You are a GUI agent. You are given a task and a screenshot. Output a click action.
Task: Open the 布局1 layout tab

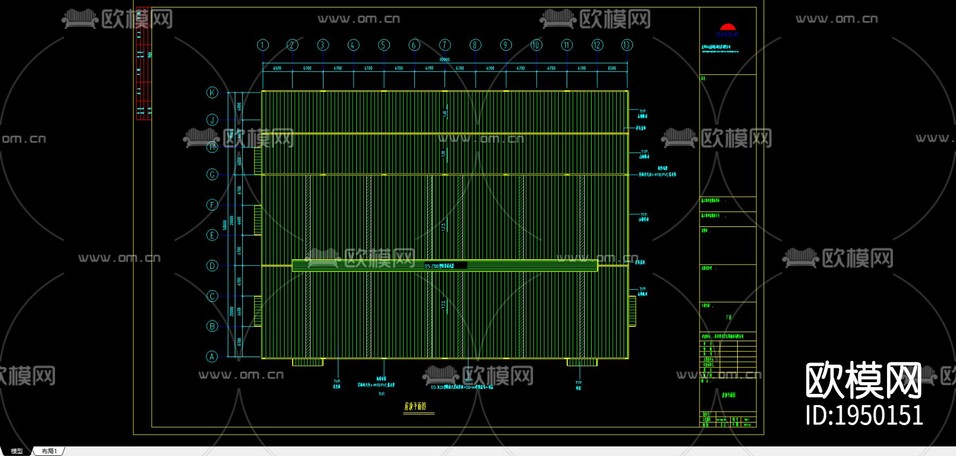(48, 451)
